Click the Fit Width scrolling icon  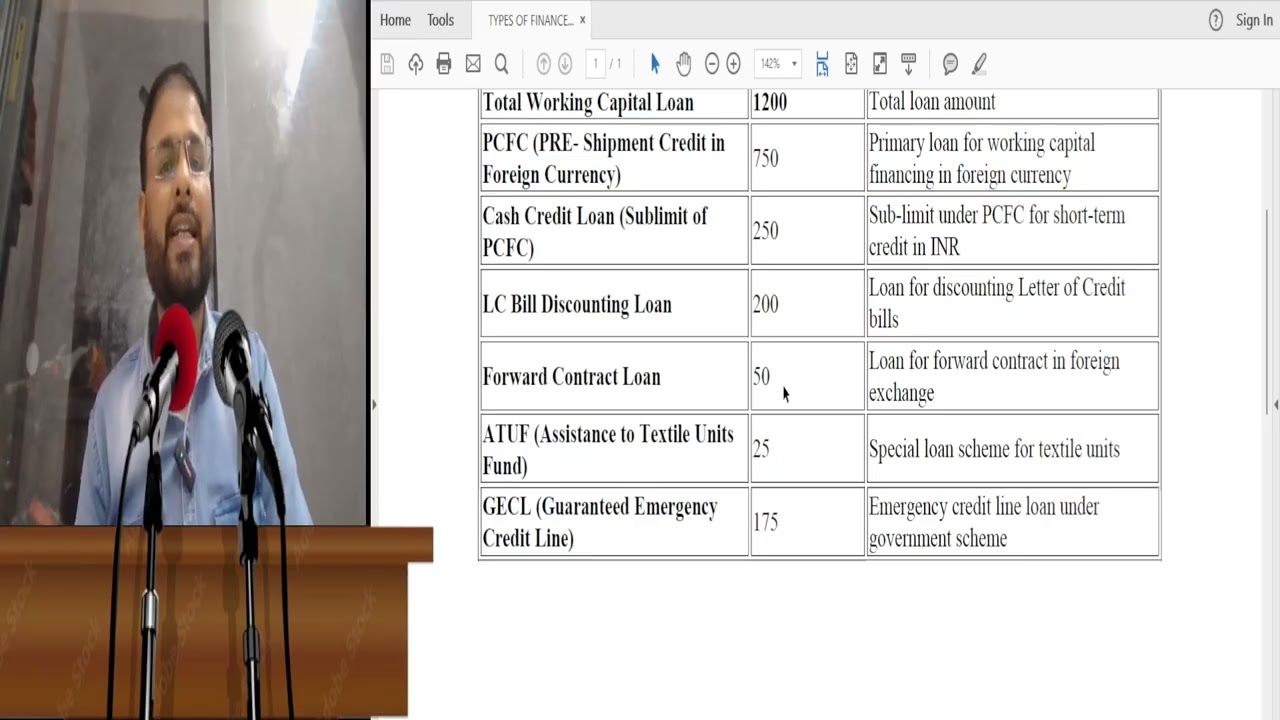[x=822, y=64]
